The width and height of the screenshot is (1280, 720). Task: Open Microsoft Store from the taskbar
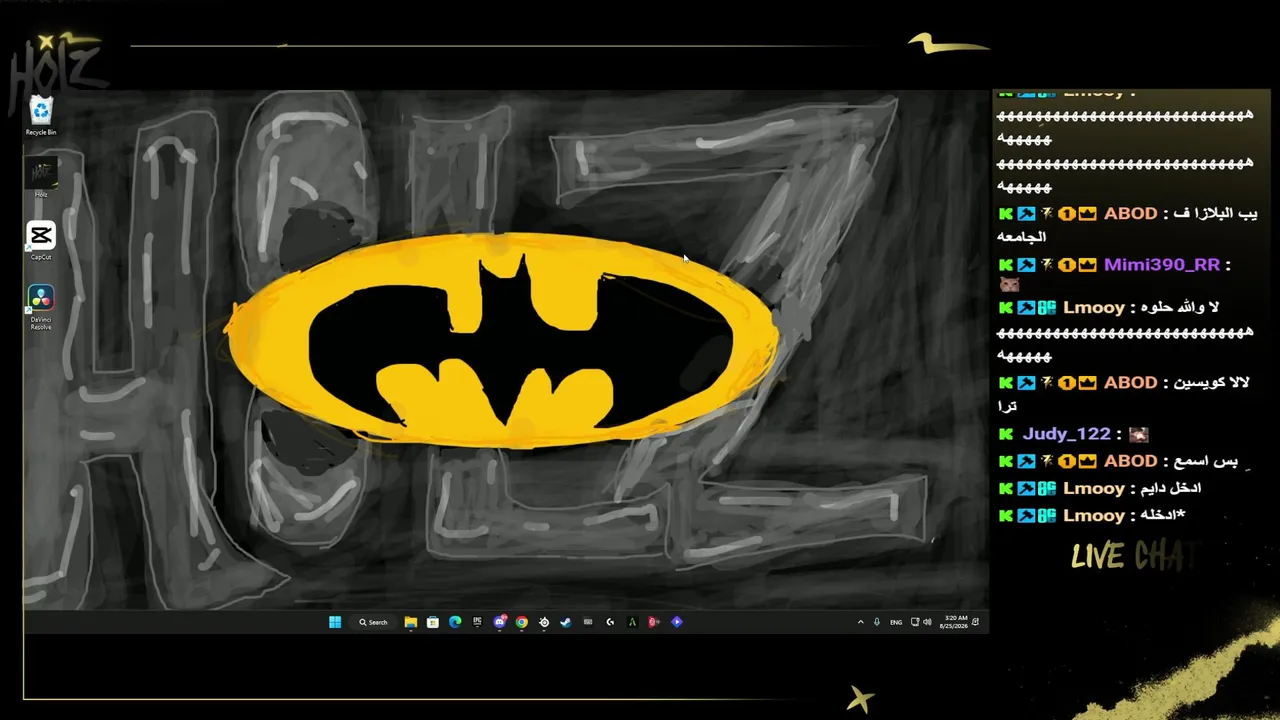433,622
